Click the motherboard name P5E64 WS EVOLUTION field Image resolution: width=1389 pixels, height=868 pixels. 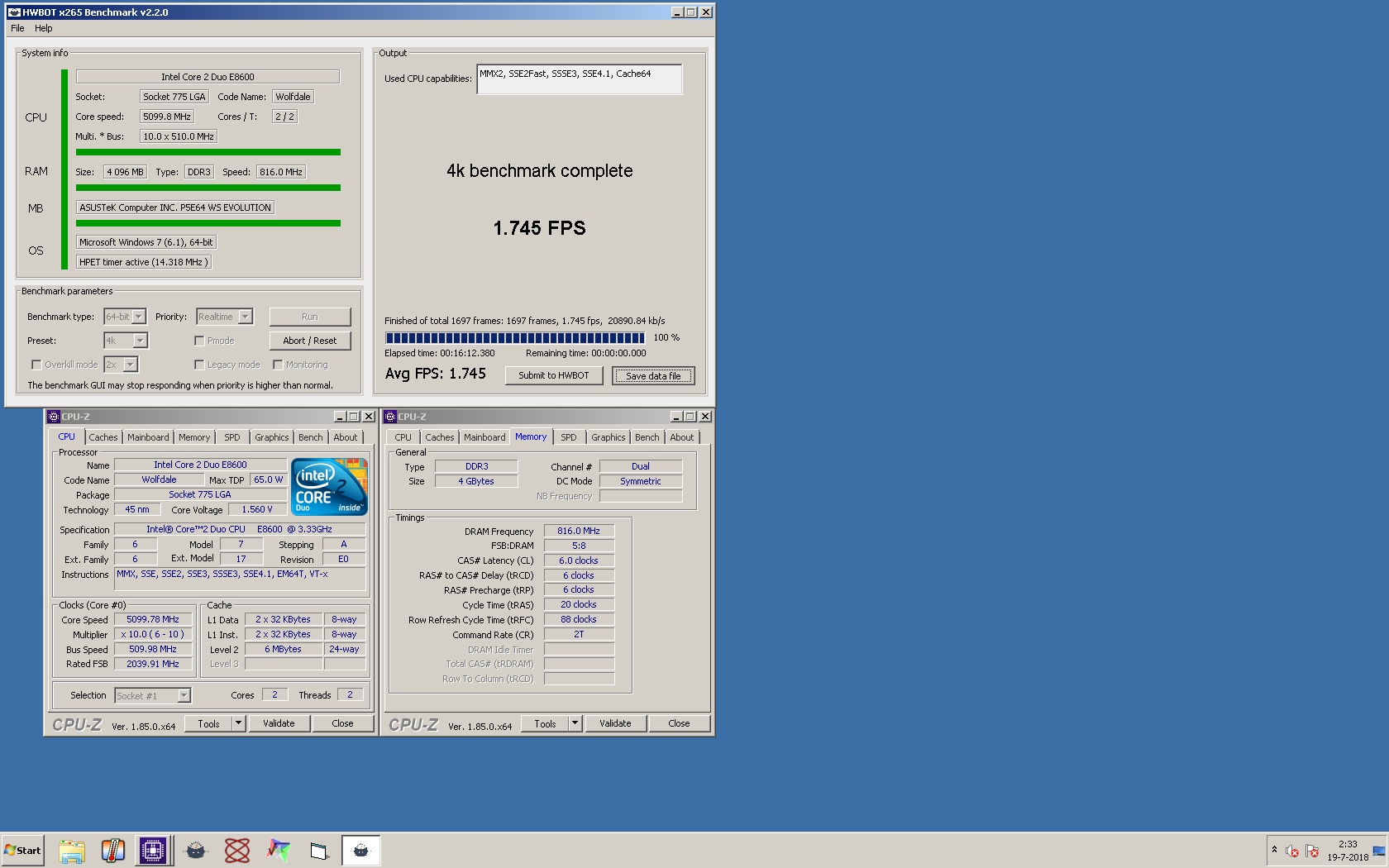coord(175,207)
